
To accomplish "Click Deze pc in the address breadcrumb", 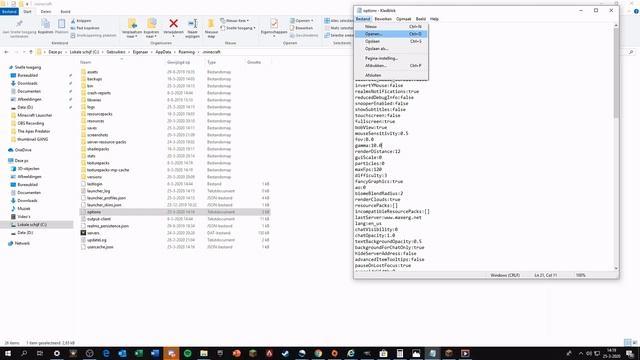I will pyautogui.click(x=55, y=52).
